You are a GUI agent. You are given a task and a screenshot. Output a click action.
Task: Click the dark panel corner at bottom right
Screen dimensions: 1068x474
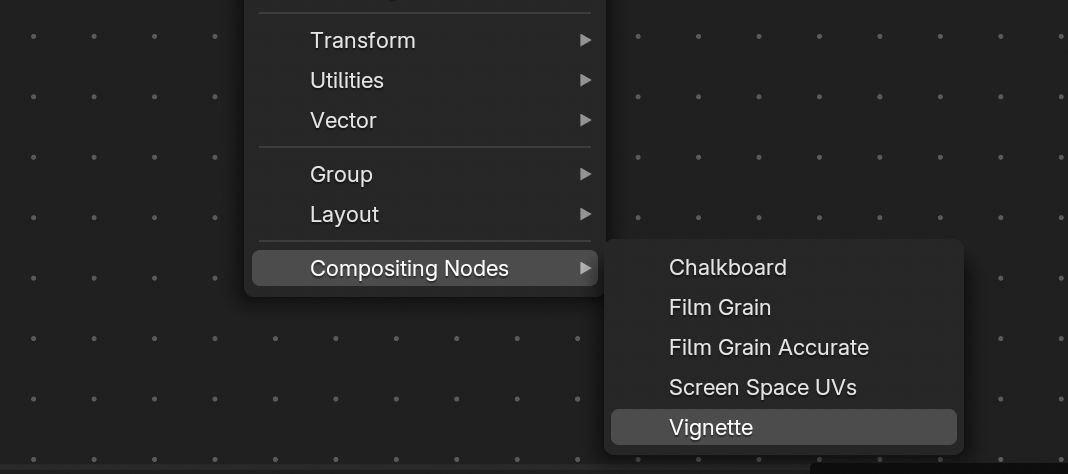pyautogui.click(x=939, y=469)
